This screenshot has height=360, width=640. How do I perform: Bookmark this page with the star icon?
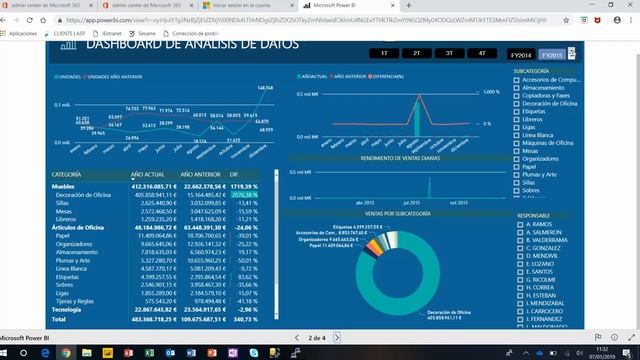click(x=566, y=20)
